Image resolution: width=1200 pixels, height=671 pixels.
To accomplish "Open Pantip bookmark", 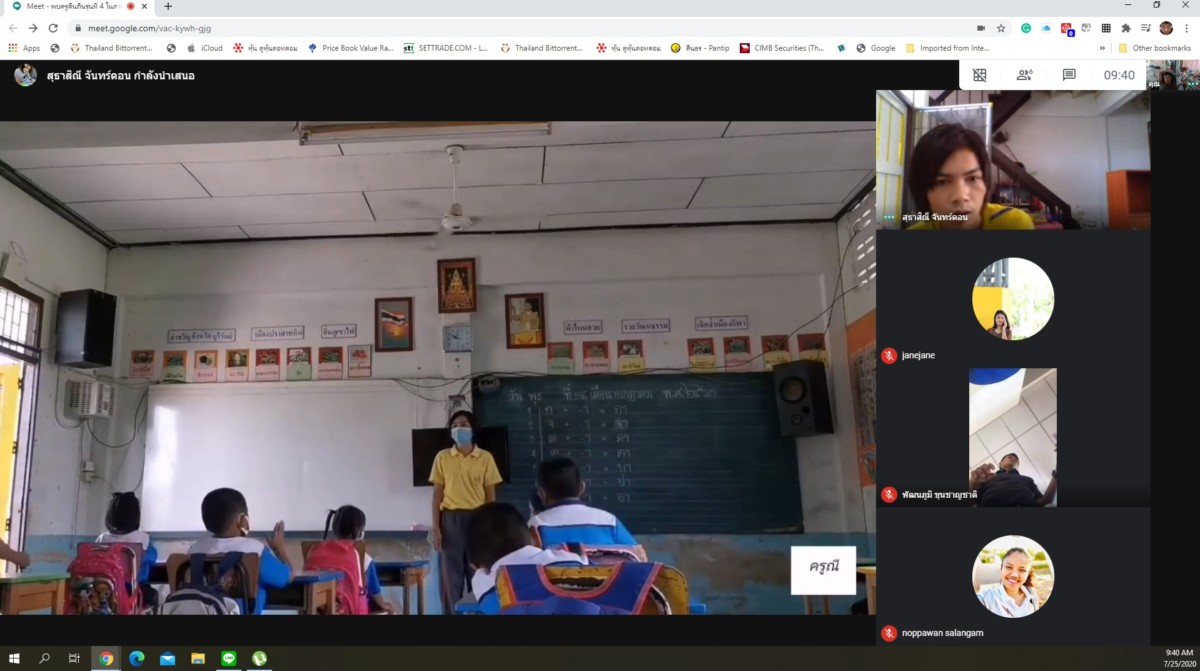I will pyautogui.click(x=700, y=47).
